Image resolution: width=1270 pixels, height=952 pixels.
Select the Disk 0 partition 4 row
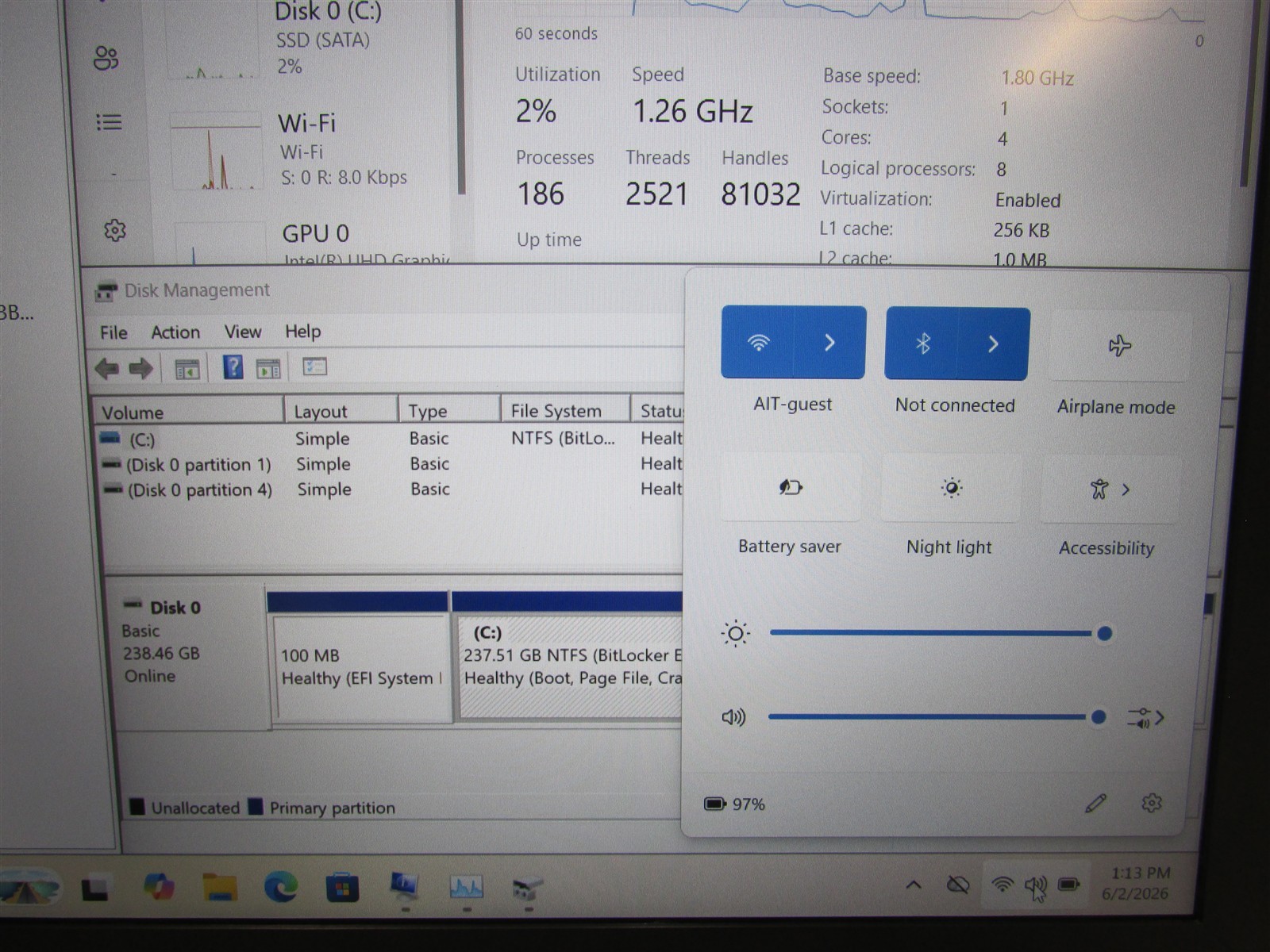click(x=389, y=489)
